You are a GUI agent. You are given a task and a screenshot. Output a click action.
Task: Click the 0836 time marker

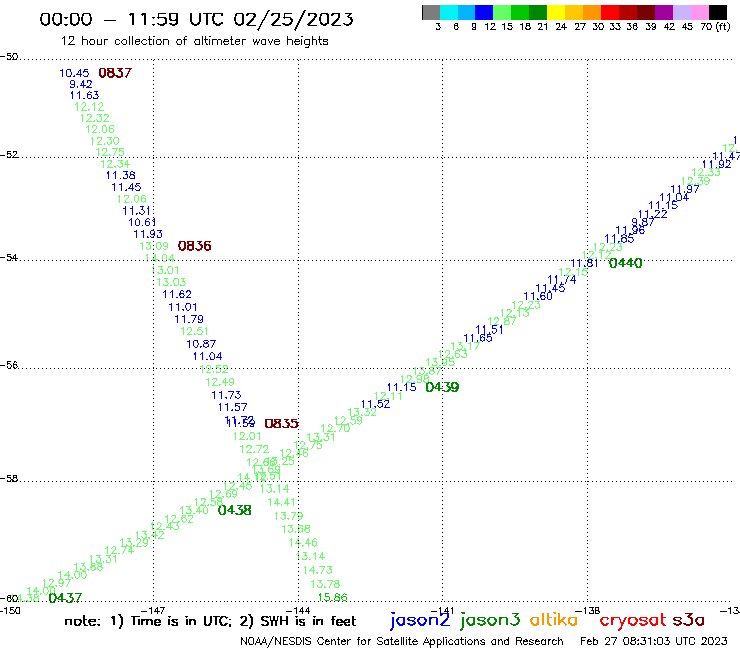(x=194, y=246)
